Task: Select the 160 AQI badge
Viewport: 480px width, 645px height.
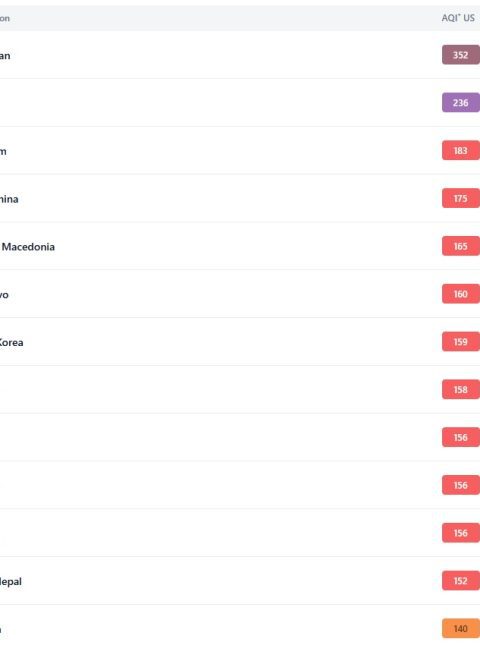Action: 461,294
